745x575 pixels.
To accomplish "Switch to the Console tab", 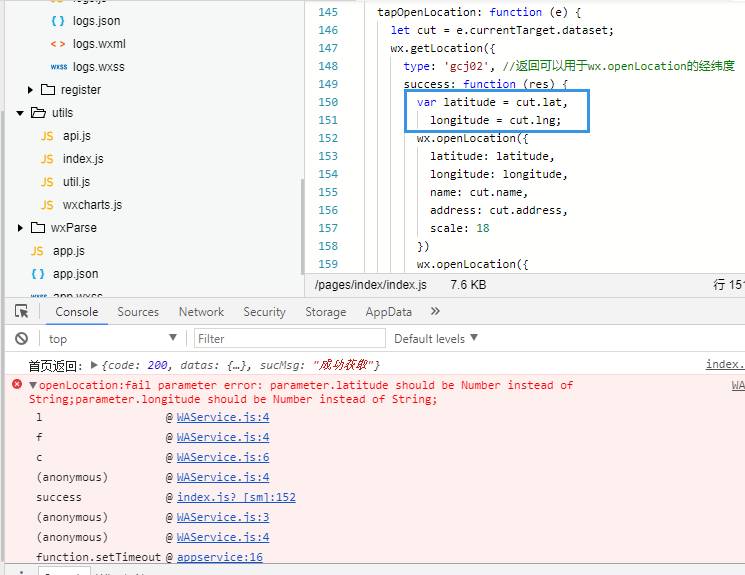I will [77, 312].
